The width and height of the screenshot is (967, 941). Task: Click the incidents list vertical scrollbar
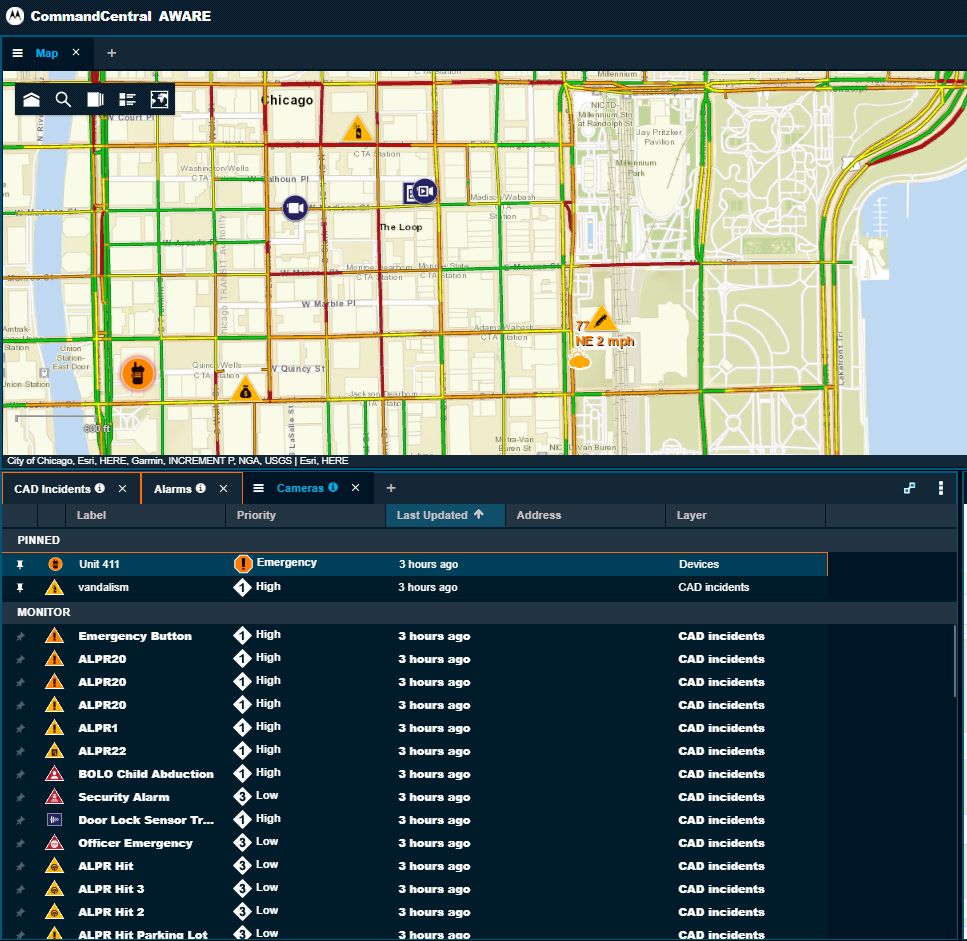[955, 660]
